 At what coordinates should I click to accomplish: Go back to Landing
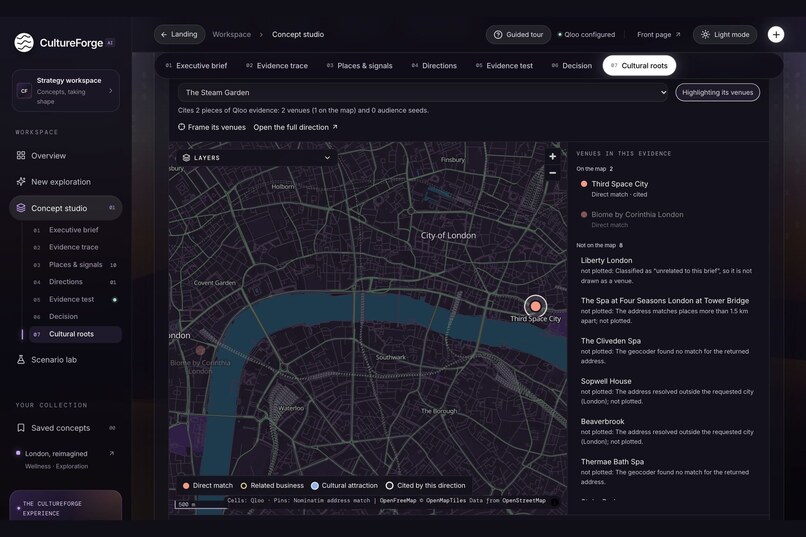coord(179,34)
